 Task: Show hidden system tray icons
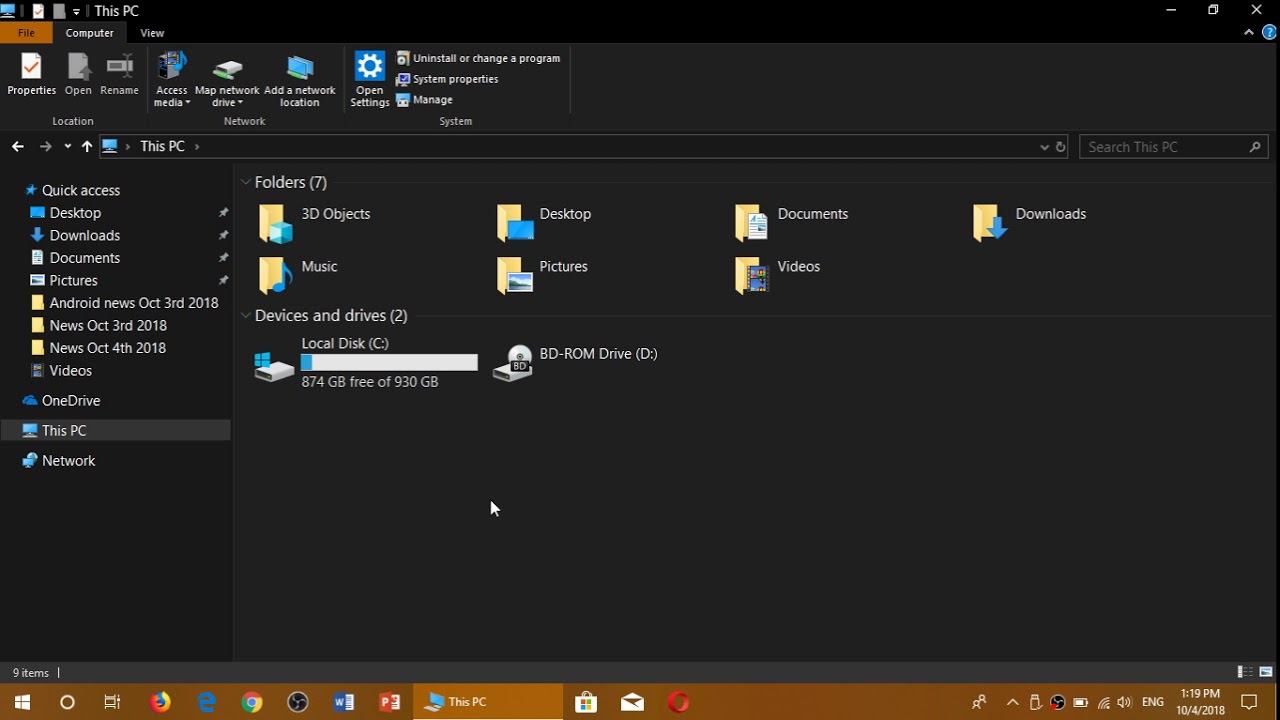[1012, 702]
